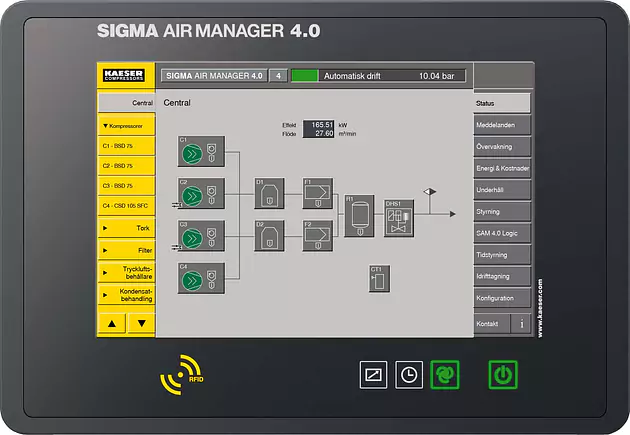The height and width of the screenshot is (435, 630).
Task: Open the Konfiguration page
Action: point(502,298)
